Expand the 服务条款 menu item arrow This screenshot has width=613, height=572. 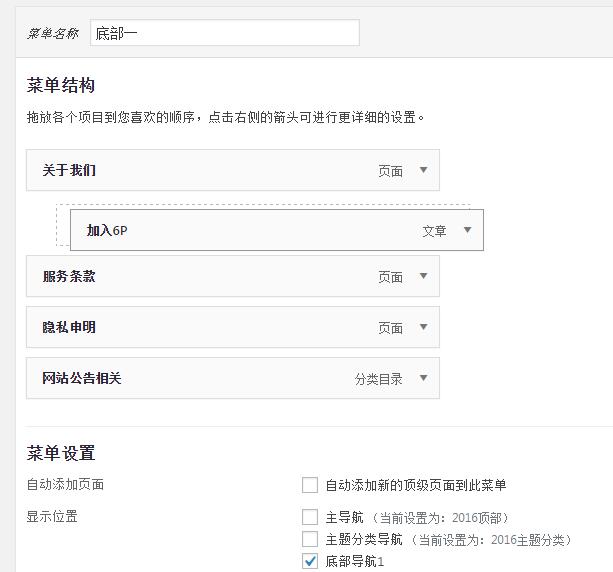click(423, 276)
